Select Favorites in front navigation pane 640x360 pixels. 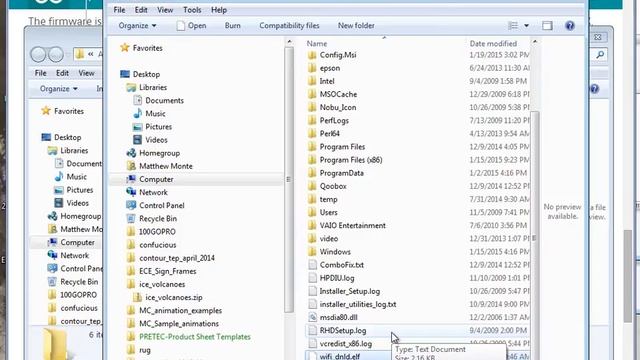141,48
